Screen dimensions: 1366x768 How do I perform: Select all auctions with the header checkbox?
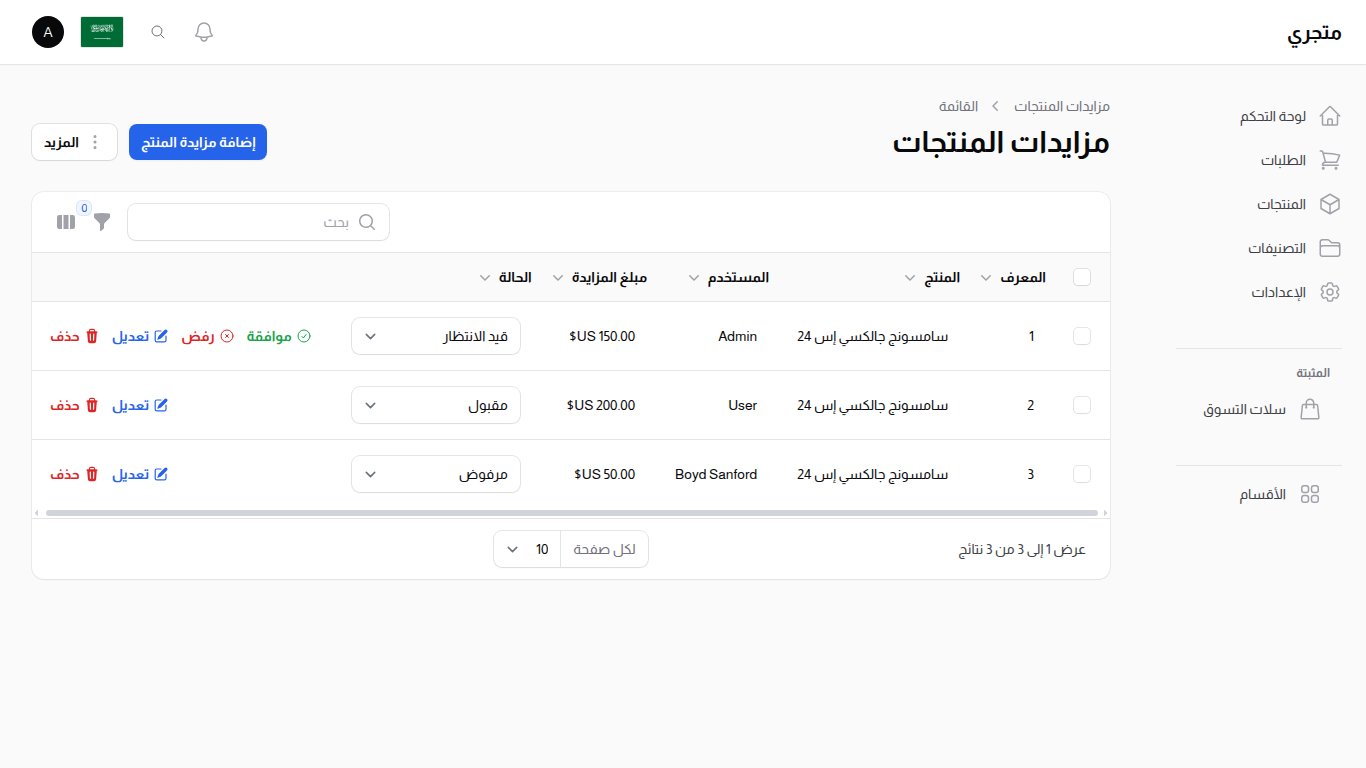pos(1081,277)
